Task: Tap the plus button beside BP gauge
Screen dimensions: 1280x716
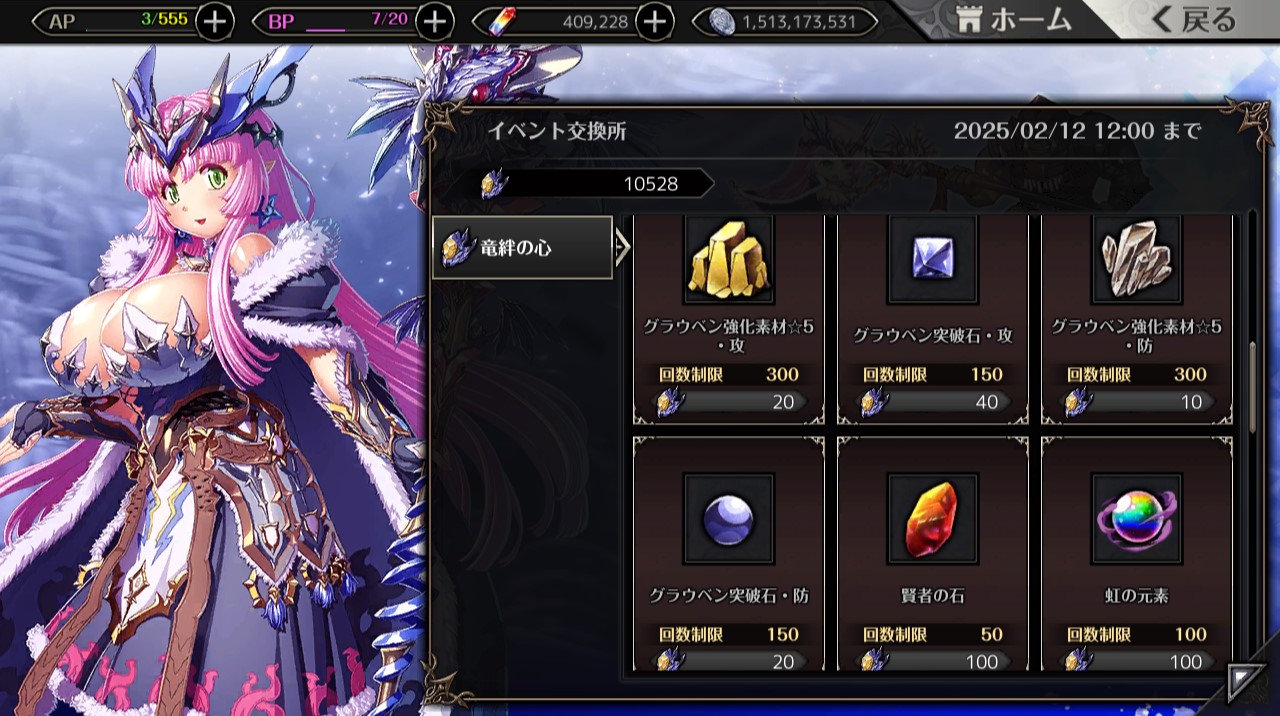Action: pos(434,21)
